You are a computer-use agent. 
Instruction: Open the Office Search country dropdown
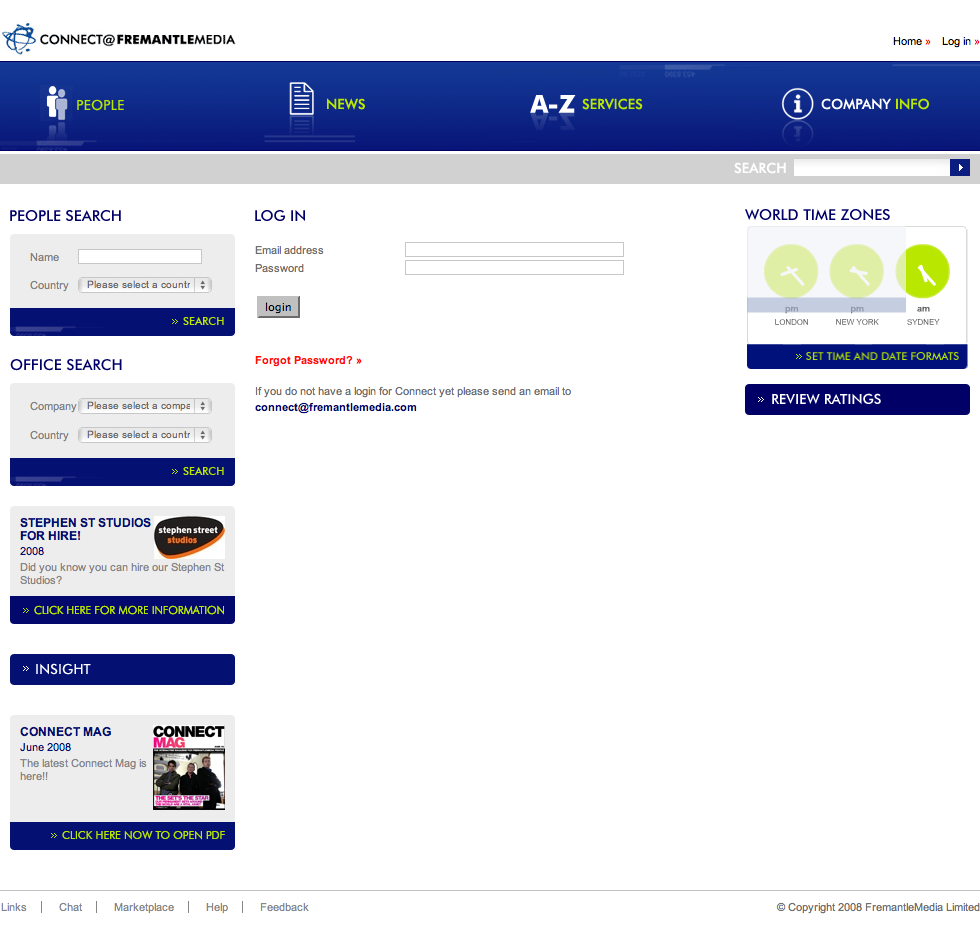click(x=145, y=435)
